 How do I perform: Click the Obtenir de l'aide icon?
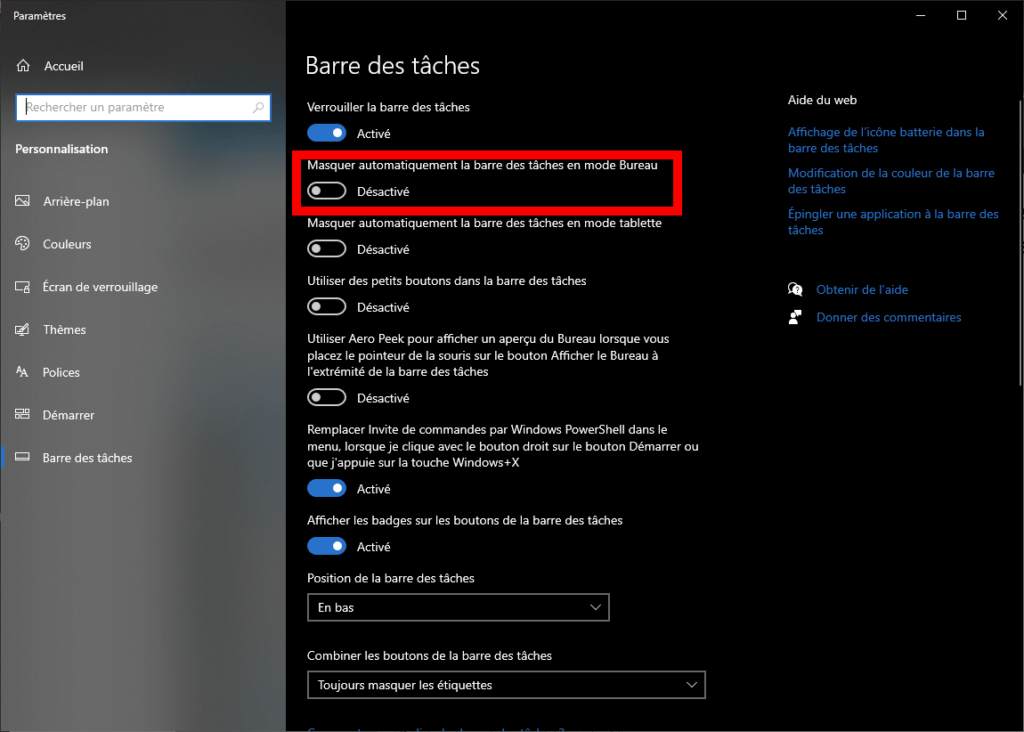coord(796,289)
